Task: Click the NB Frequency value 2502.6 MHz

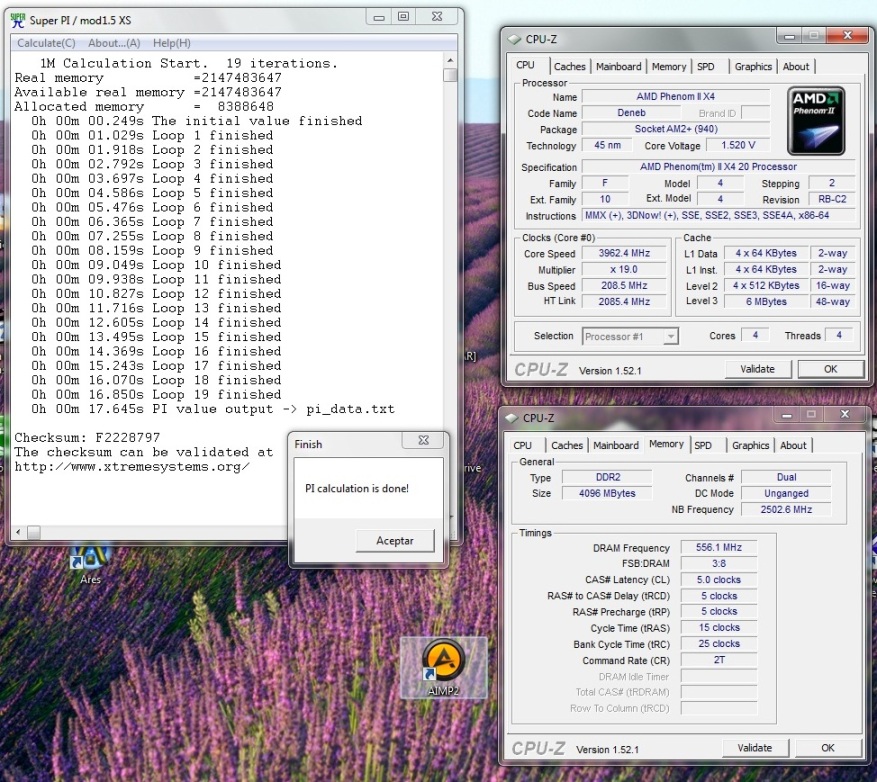Action: (x=786, y=510)
